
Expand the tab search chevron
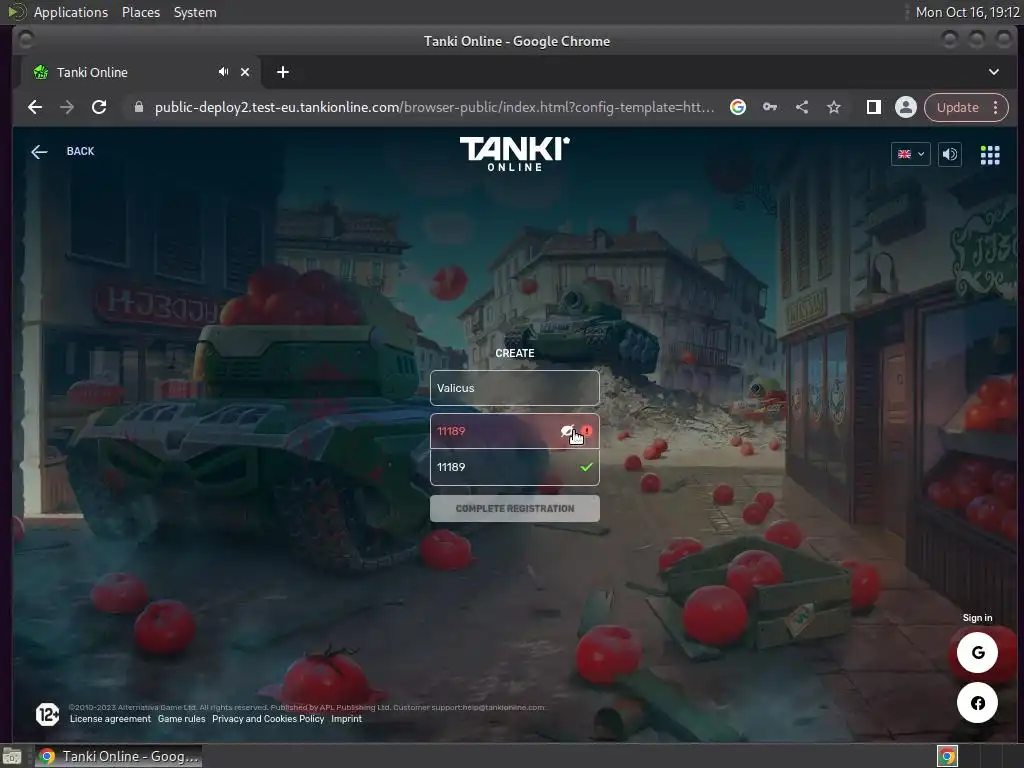pos(994,72)
